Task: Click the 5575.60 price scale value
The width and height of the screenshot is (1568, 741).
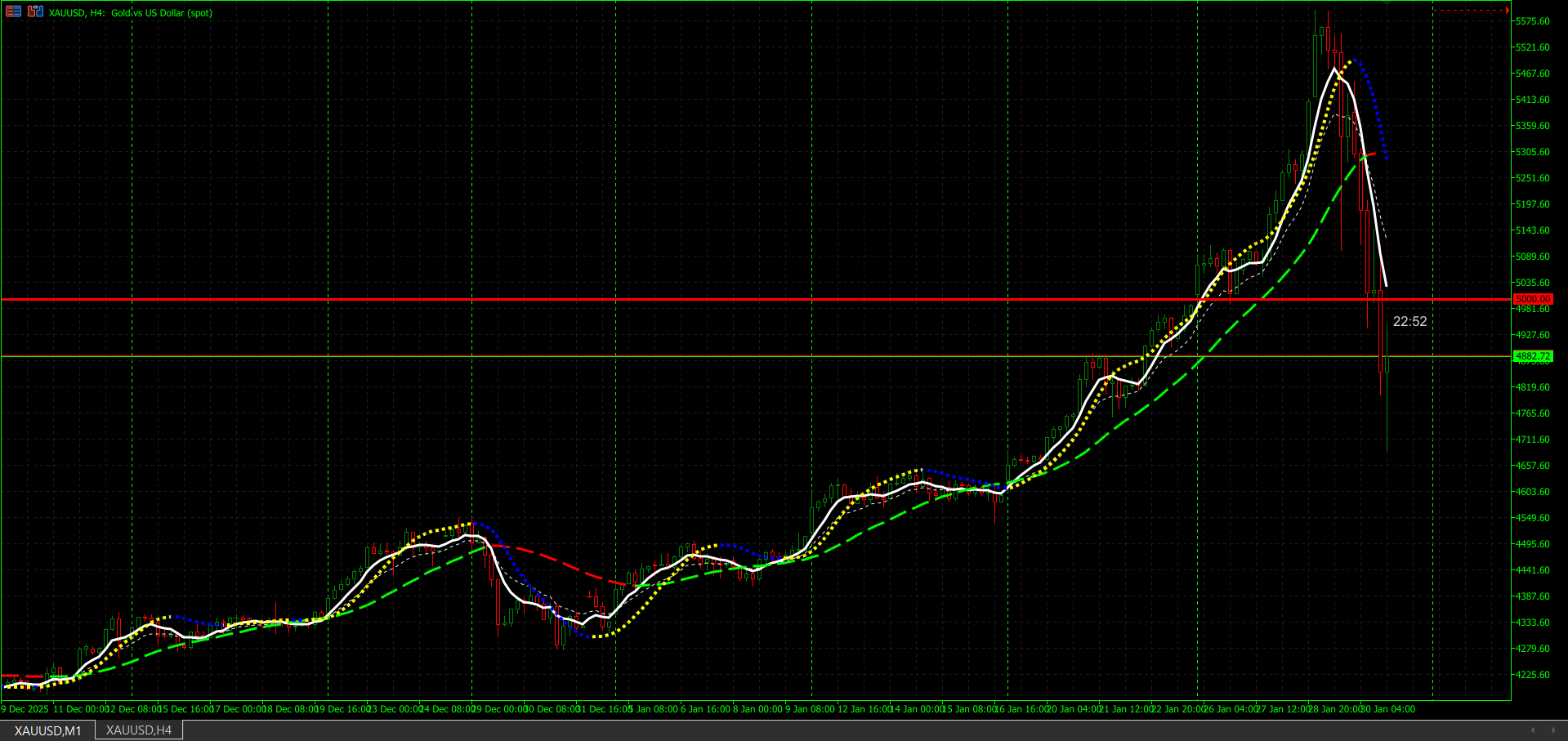Action: (x=1532, y=21)
